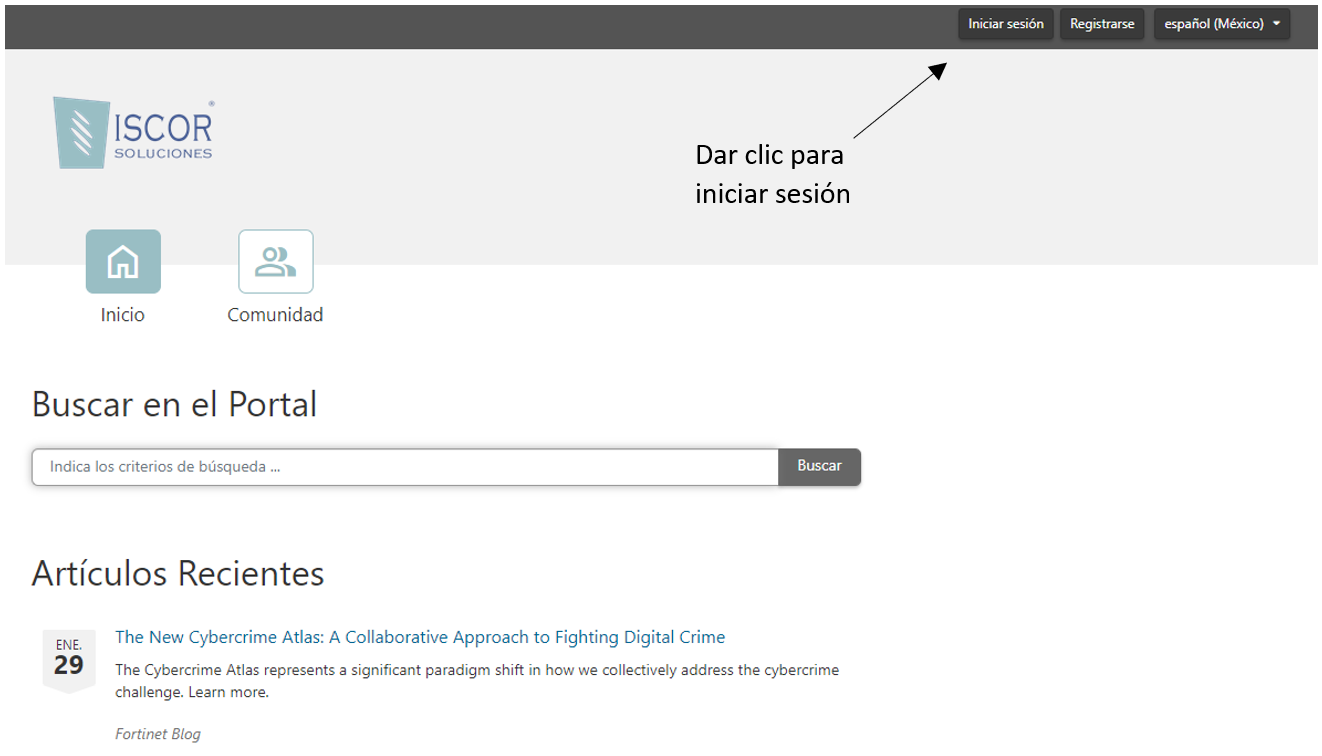This screenshot has width=1322, height=756.
Task: Click the 'Dar clic para iniciar sesión' note
Action: 772,175
